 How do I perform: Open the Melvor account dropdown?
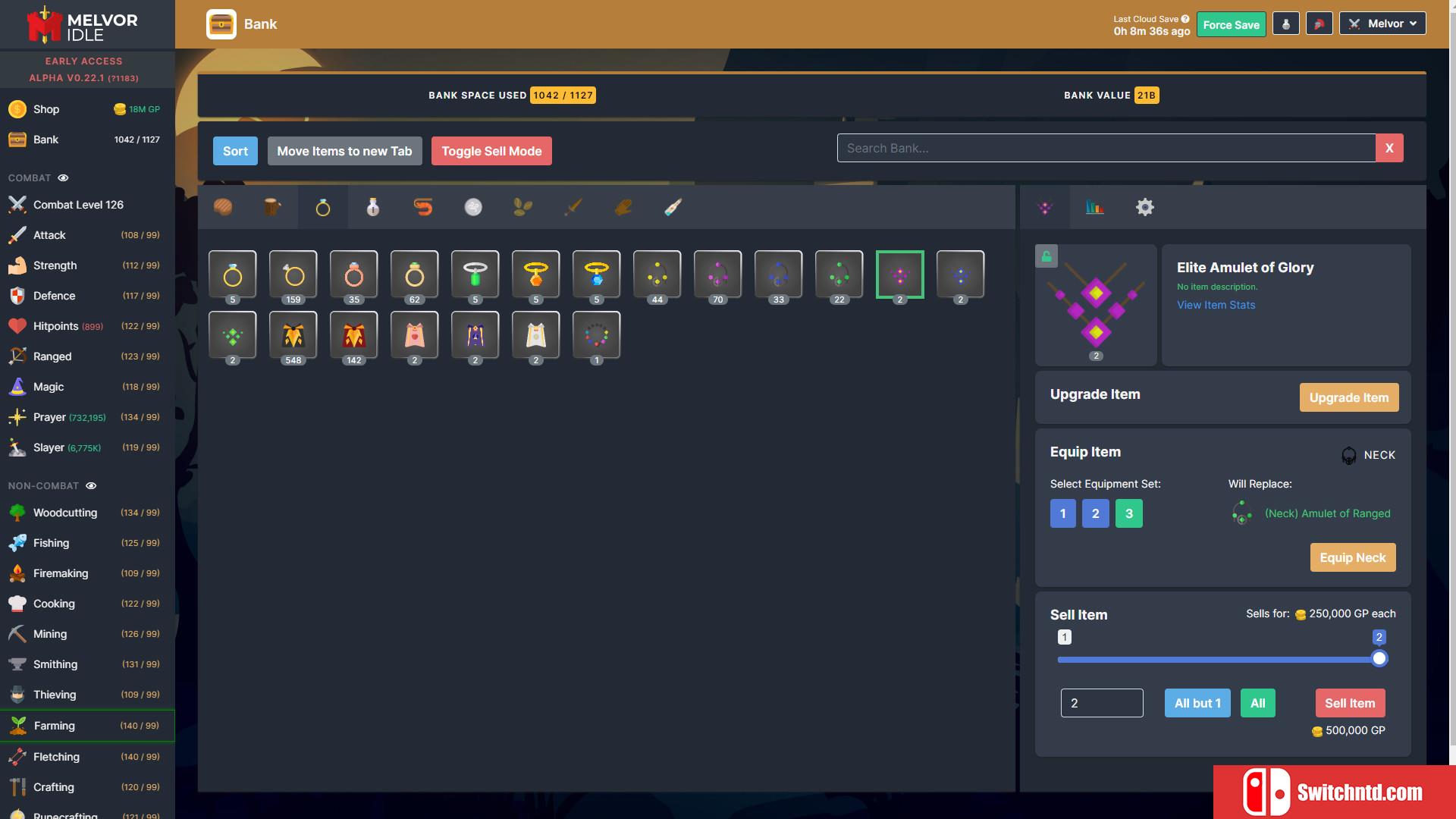click(x=1382, y=24)
